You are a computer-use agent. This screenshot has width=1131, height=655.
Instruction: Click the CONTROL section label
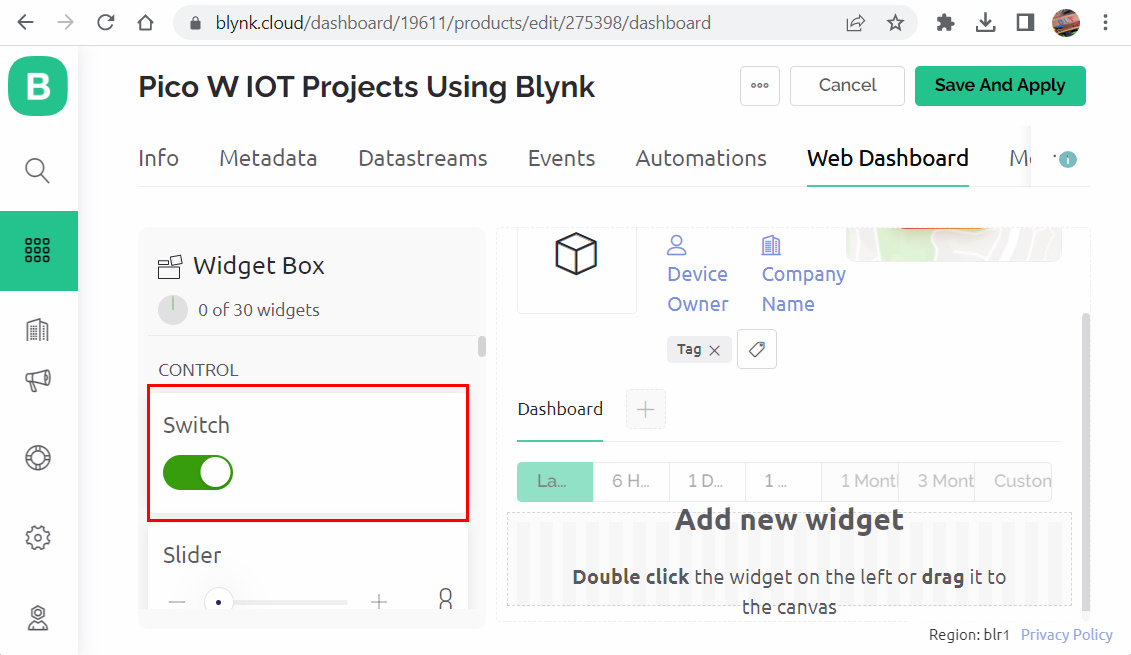point(198,370)
